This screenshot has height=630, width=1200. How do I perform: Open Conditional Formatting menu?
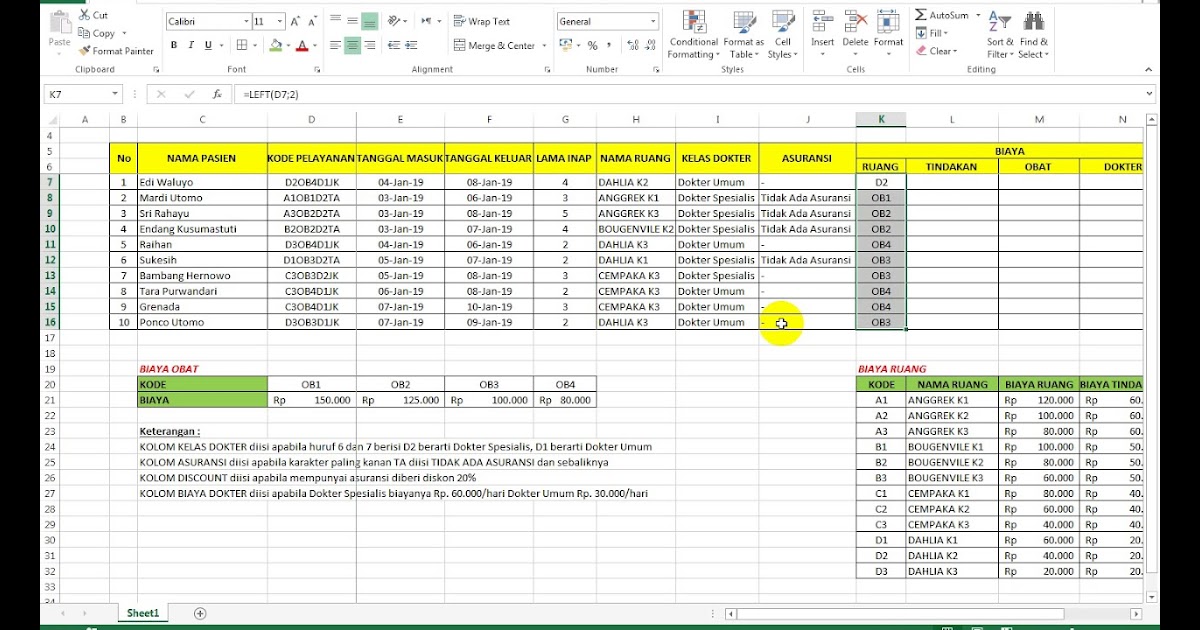pyautogui.click(x=693, y=34)
